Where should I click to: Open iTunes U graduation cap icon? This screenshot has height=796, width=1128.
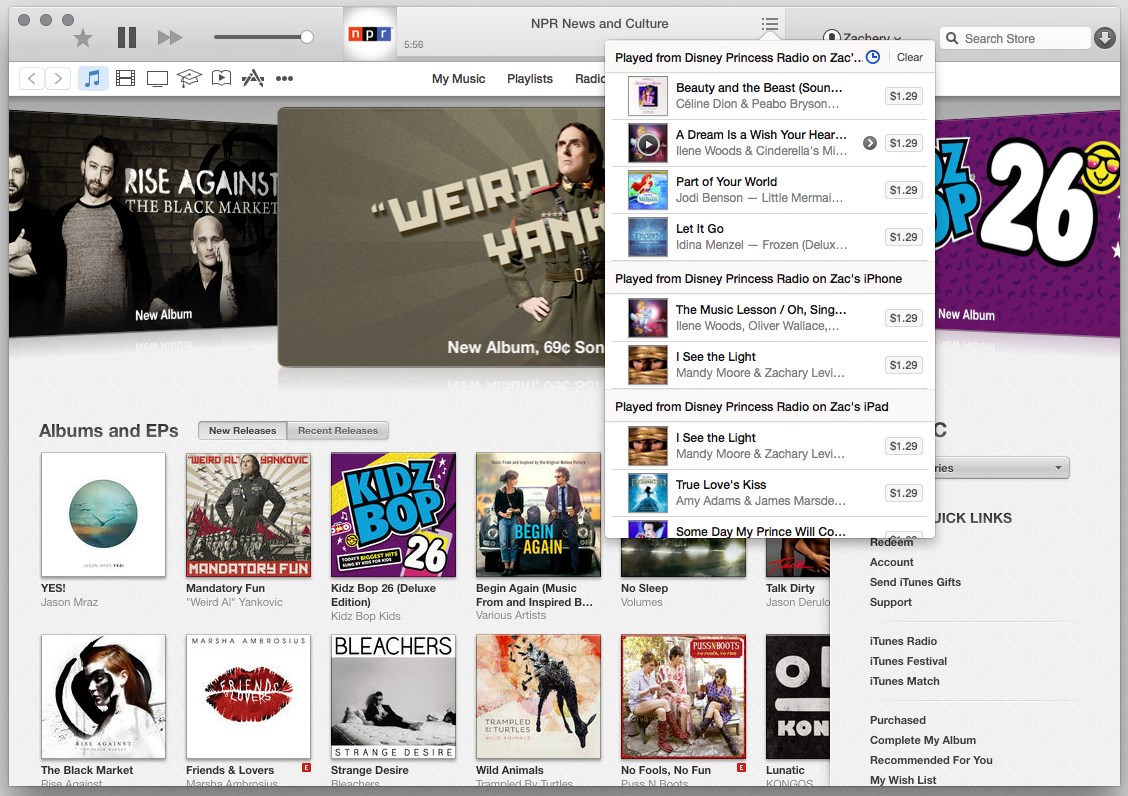pos(189,78)
